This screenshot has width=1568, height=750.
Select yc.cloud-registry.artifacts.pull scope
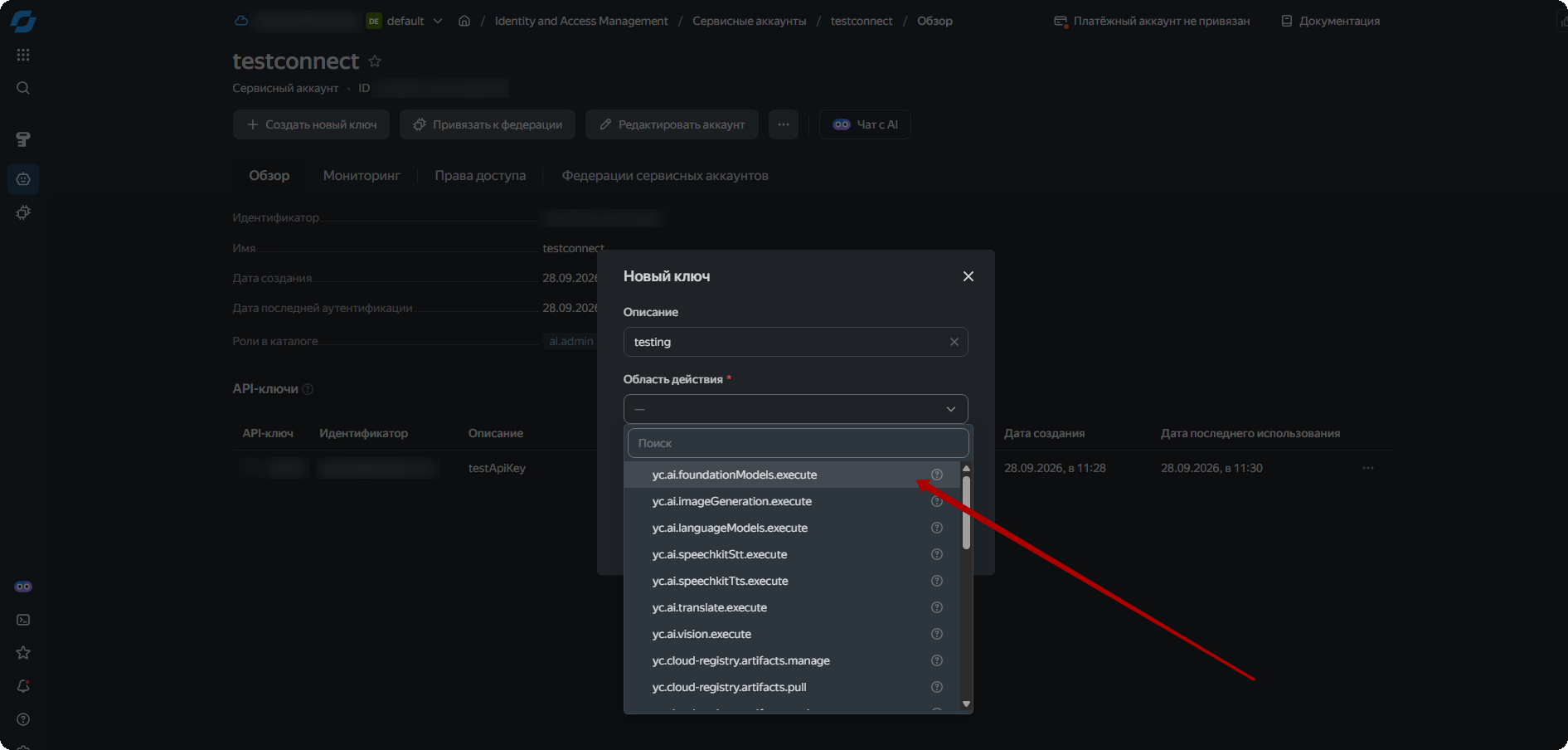point(793,687)
